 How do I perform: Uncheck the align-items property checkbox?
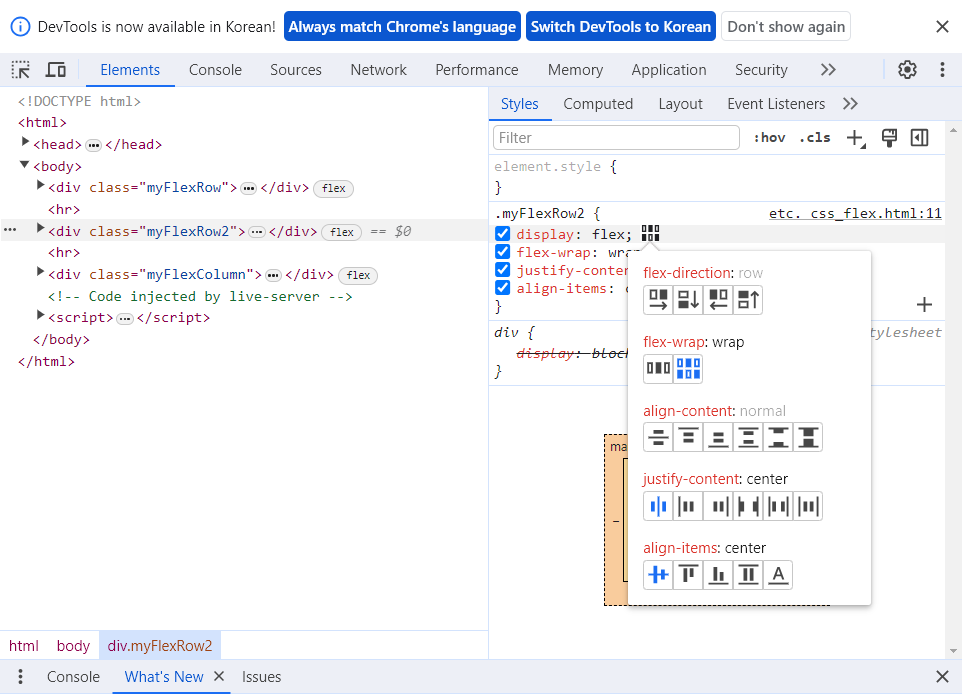pos(502,287)
